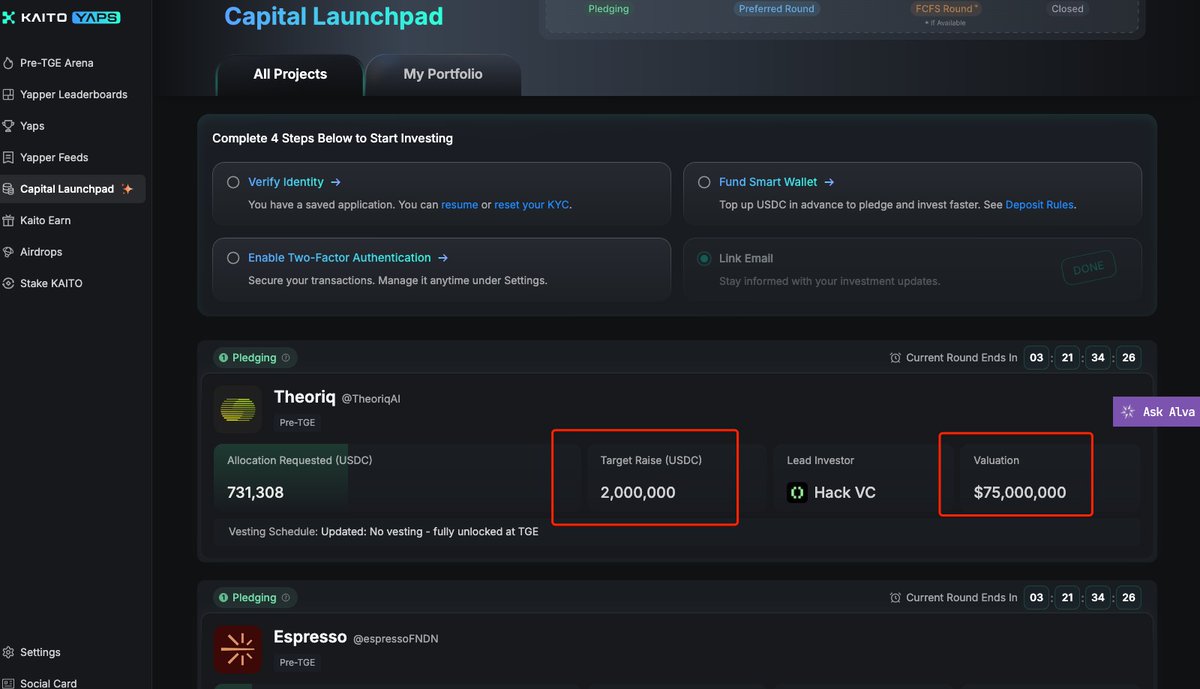Click the 2,000,000 target raise value
Screen dimensions: 1200x689
coord(638,492)
